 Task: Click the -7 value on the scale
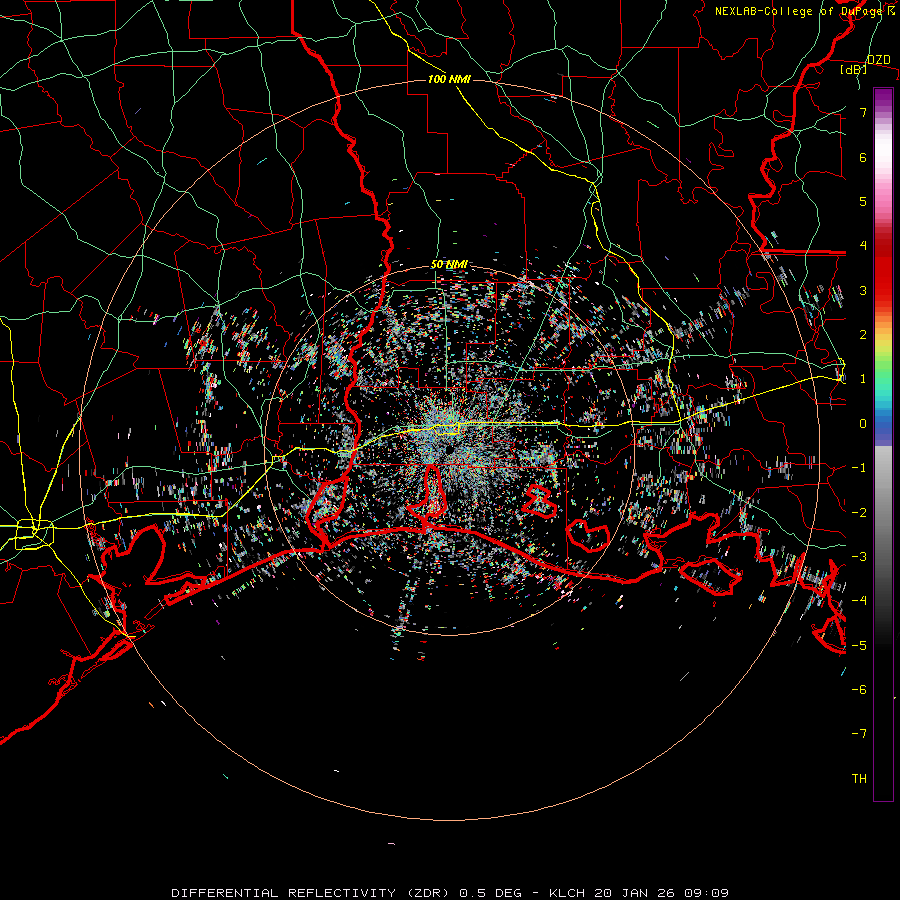pyautogui.click(x=859, y=734)
